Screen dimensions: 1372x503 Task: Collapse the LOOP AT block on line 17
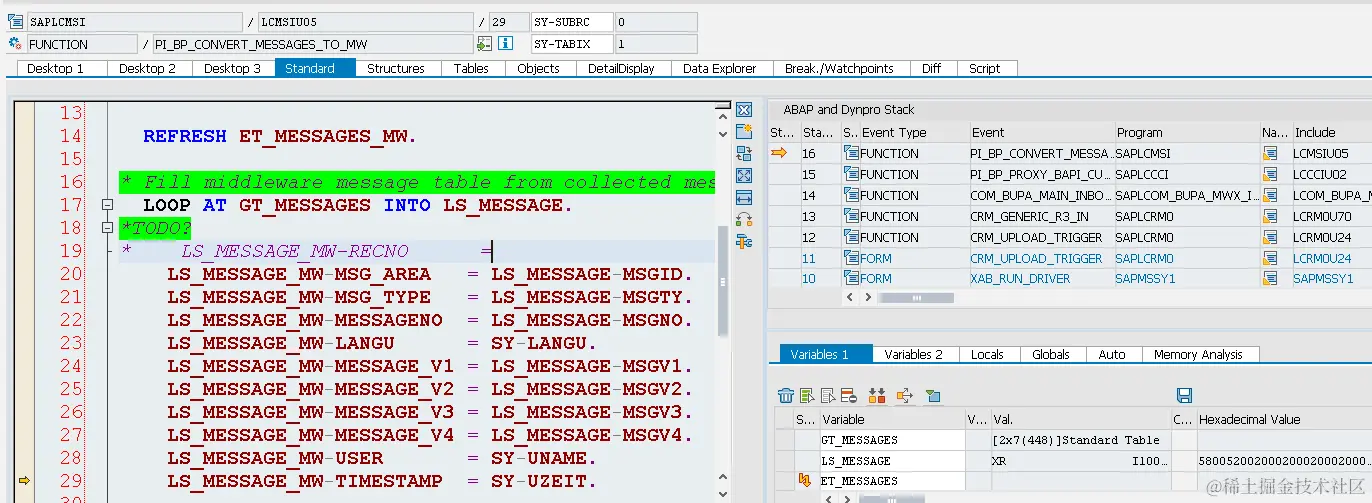[107, 205]
